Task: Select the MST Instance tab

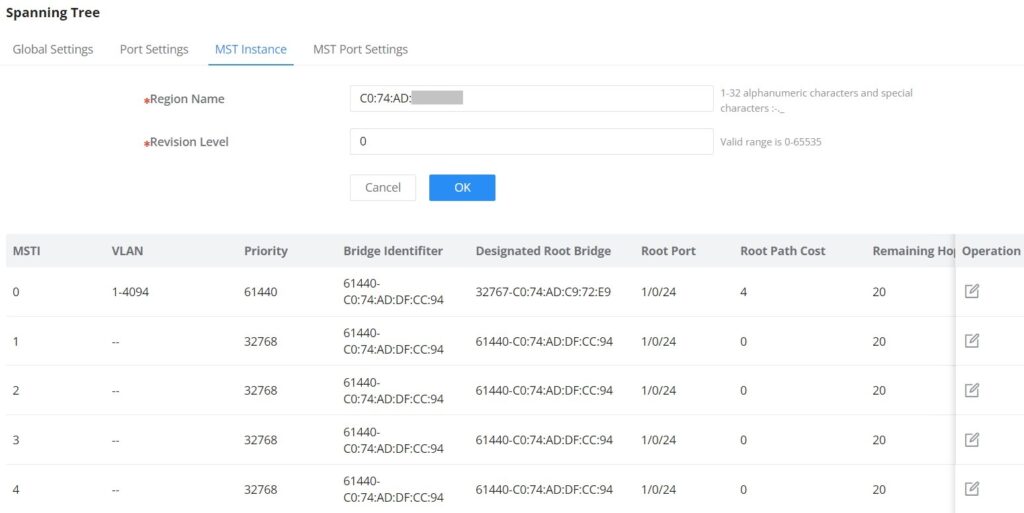Action: tap(251, 49)
